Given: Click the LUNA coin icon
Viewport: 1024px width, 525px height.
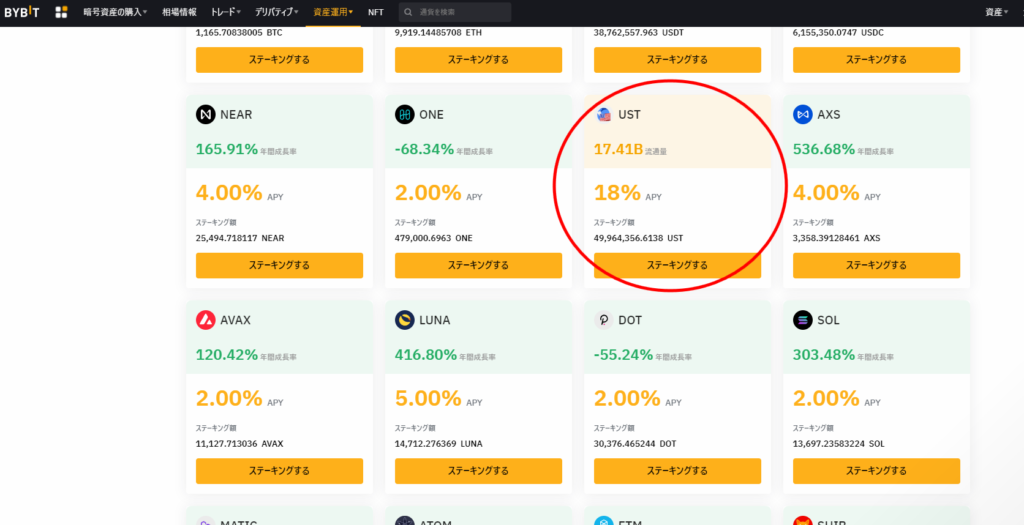Looking at the screenshot, I should (x=404, y=320).
